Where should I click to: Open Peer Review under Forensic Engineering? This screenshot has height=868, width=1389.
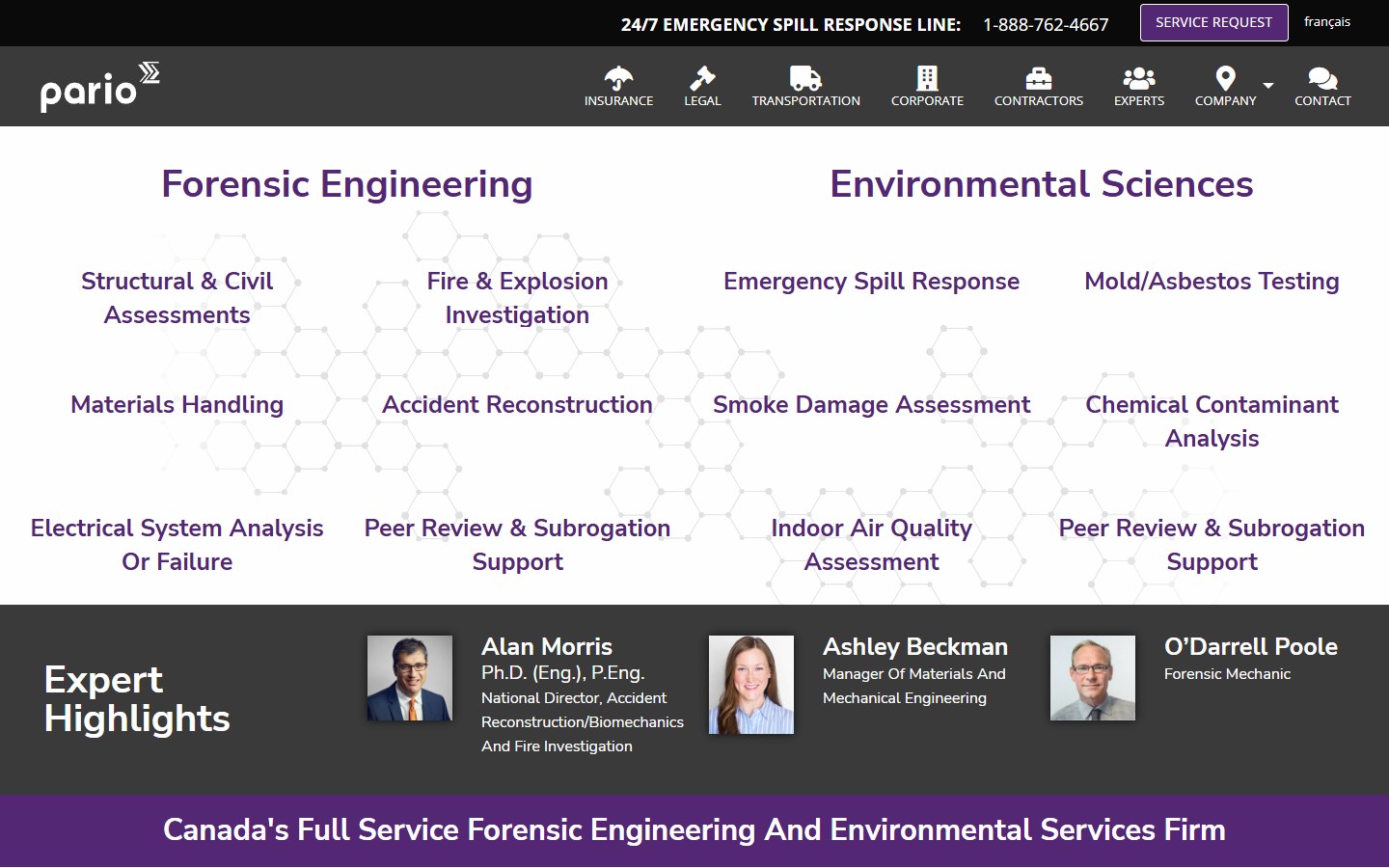tap(518, 545)
